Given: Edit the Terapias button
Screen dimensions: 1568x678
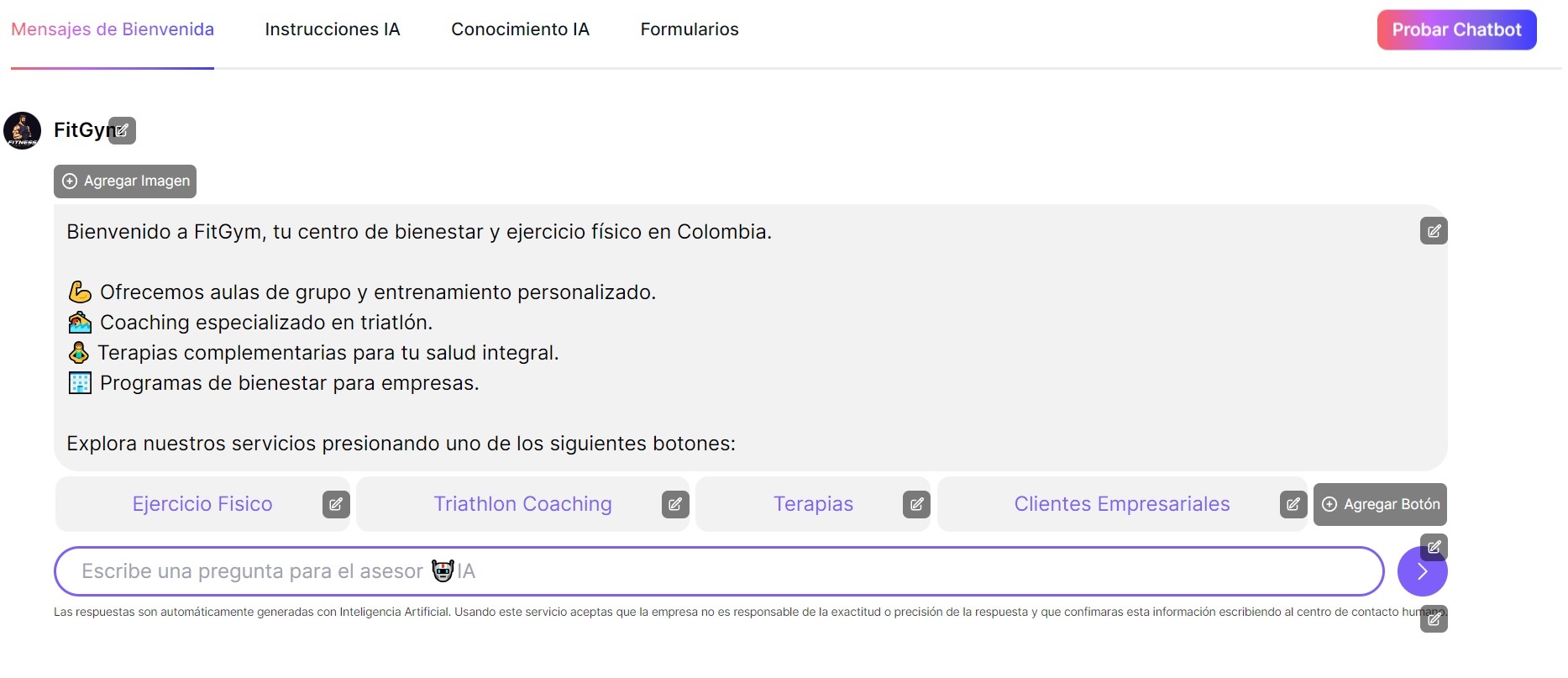Looking at the screenshot, I should click(916, 504).
